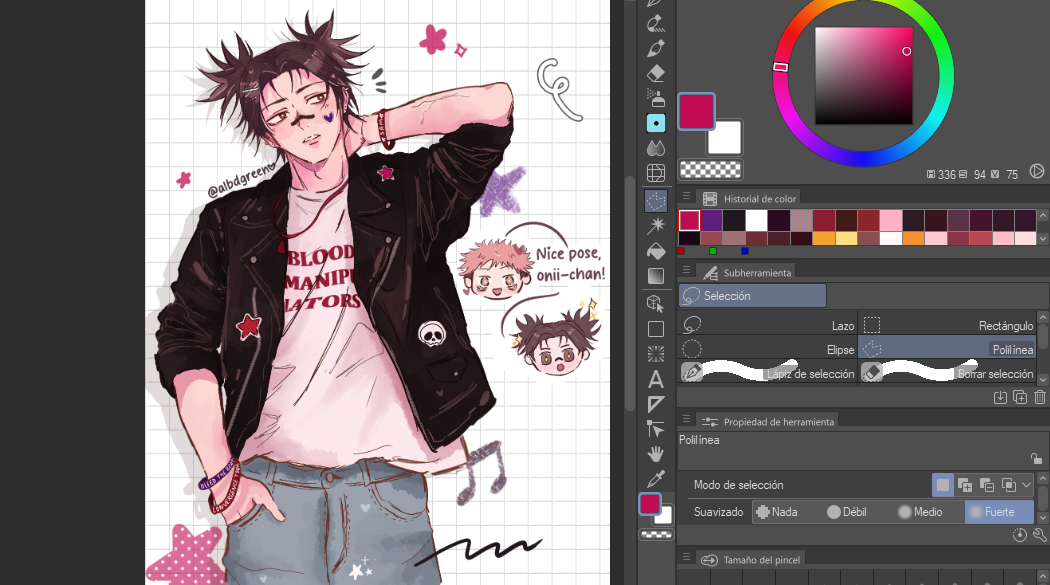Select the Text tool letter A
This screenshot has width=1050, height=585.
[656, 379]
